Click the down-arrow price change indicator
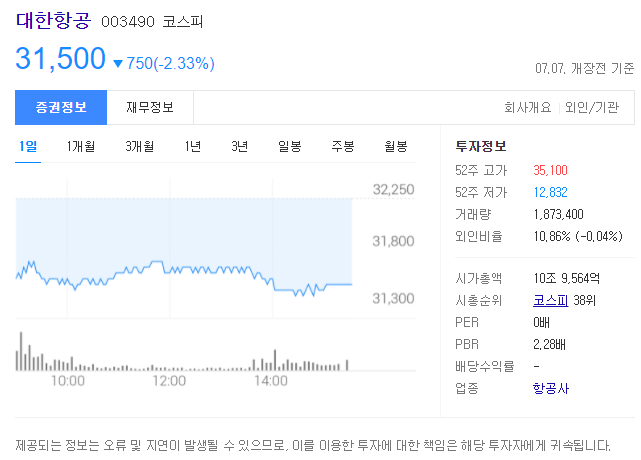 [118, 64]
